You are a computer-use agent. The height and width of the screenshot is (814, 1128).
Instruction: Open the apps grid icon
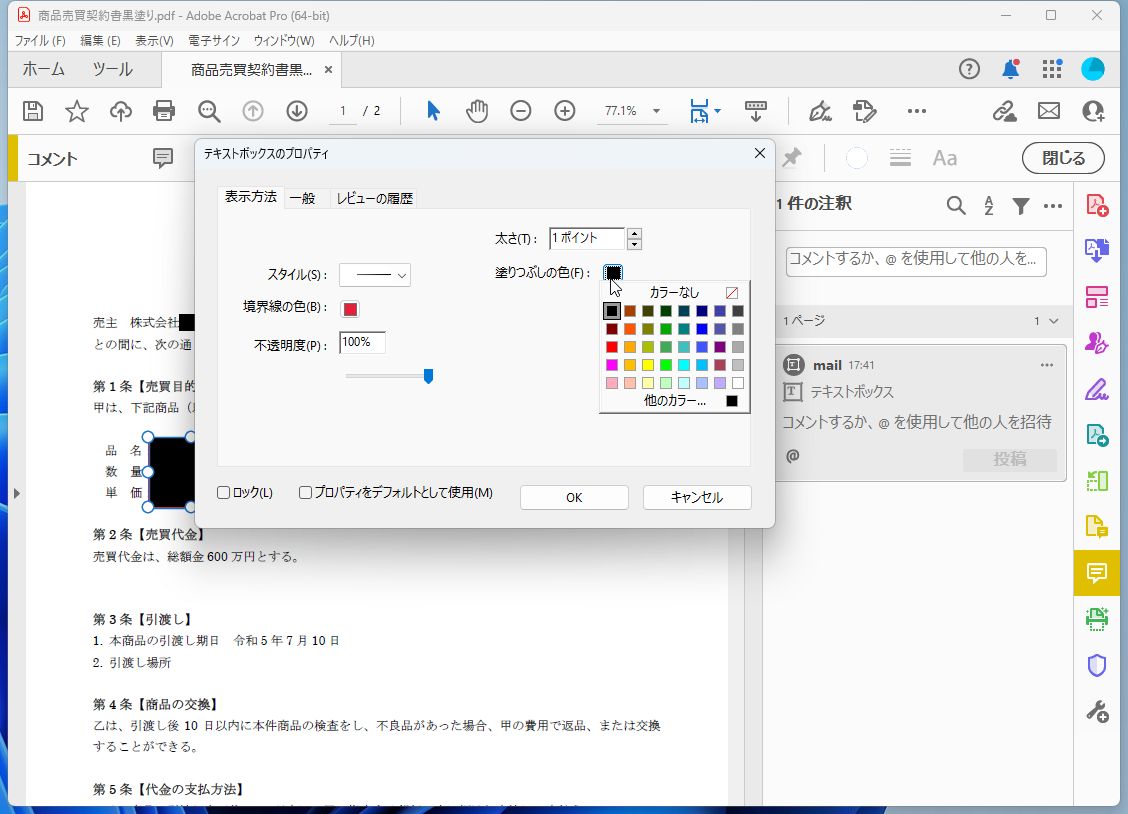[x=1052, y=69]
